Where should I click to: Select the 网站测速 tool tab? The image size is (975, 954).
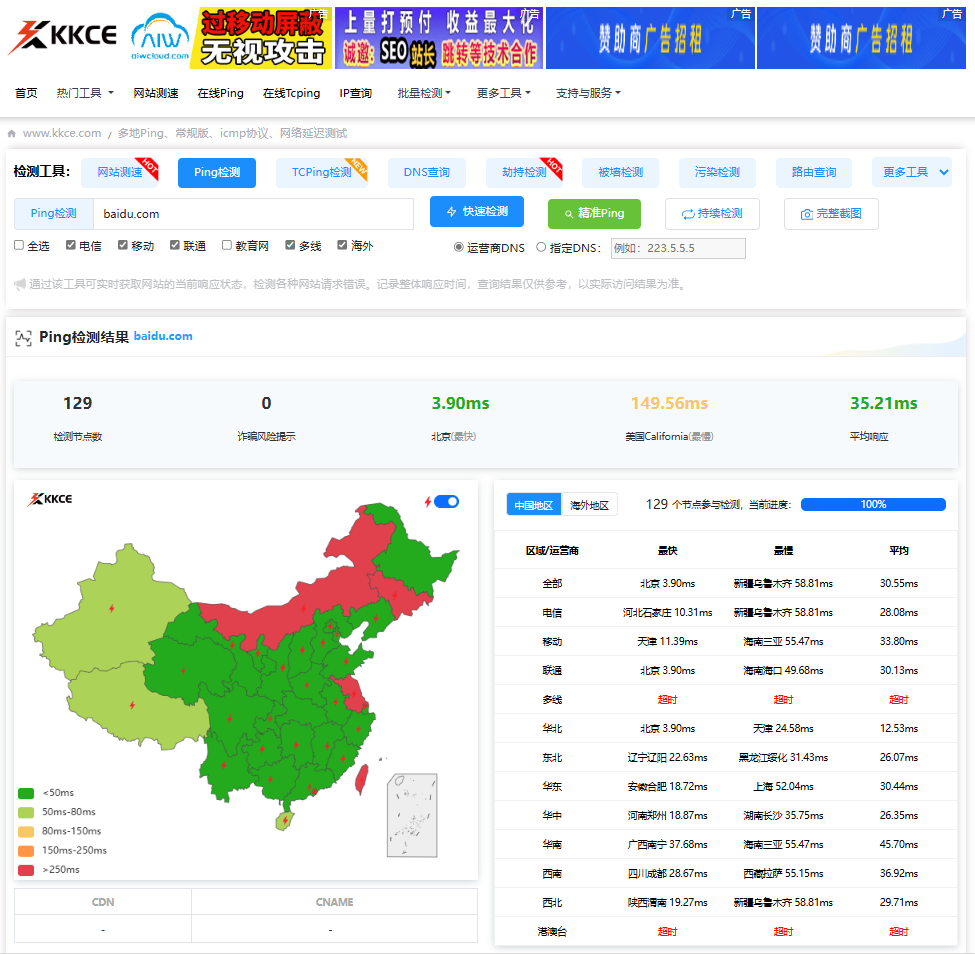(x=120, y=172)
